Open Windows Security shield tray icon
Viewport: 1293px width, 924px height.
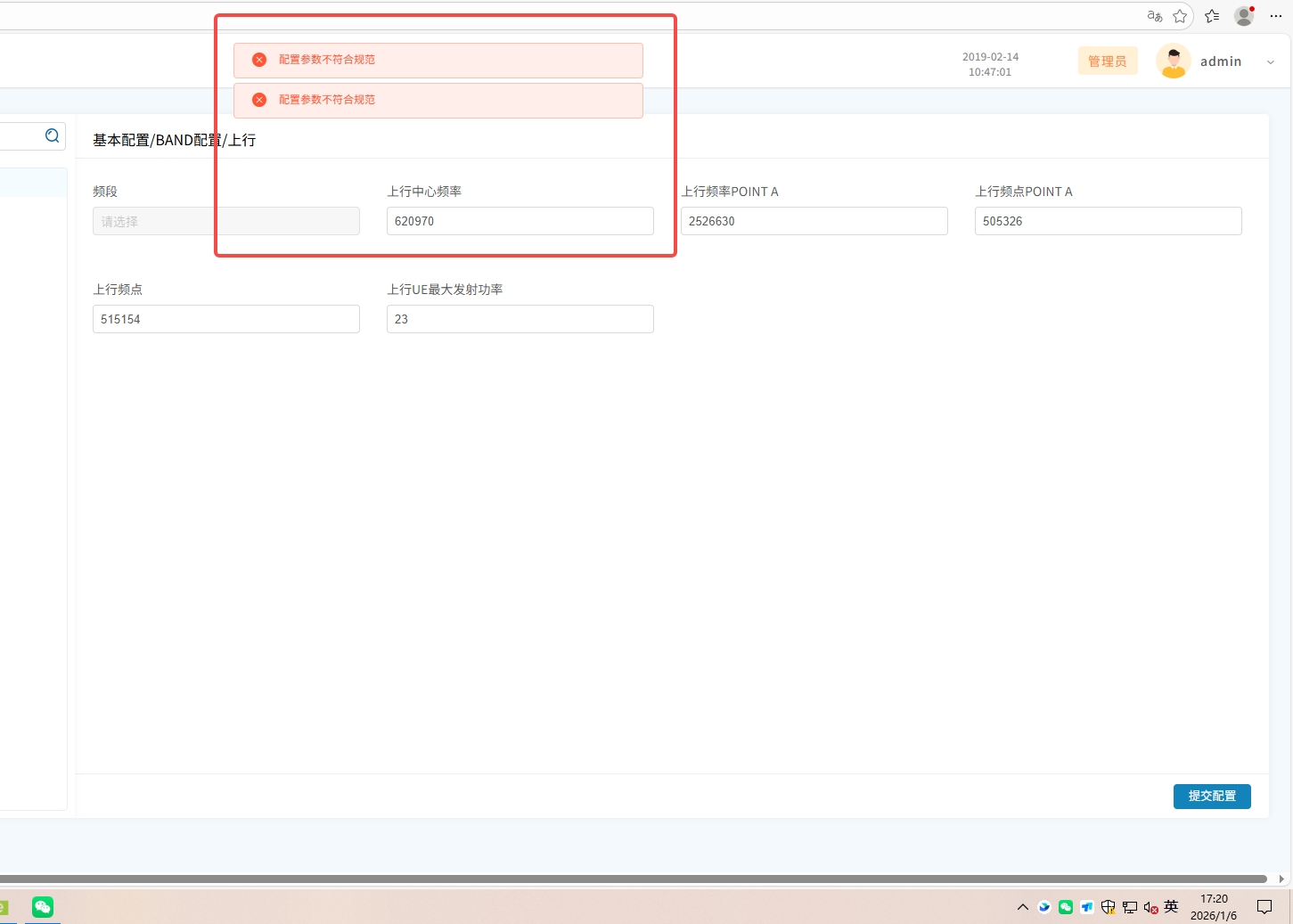click(1108, 907)
